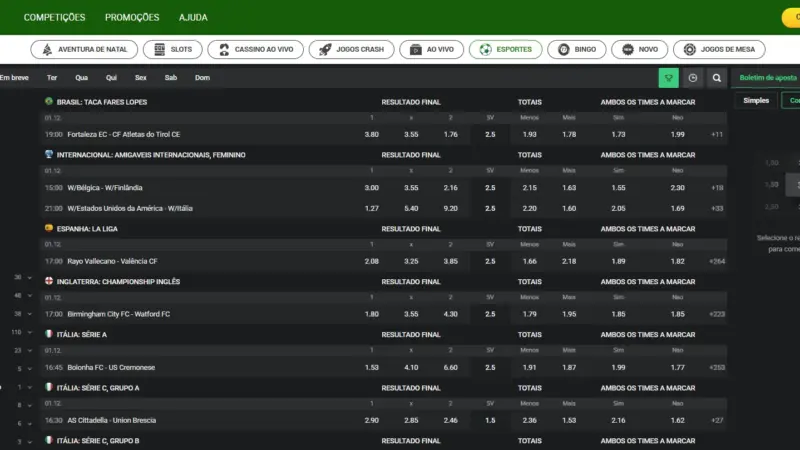
Task: Show +11 more markets for Fortaleza match
Action: 717,135
